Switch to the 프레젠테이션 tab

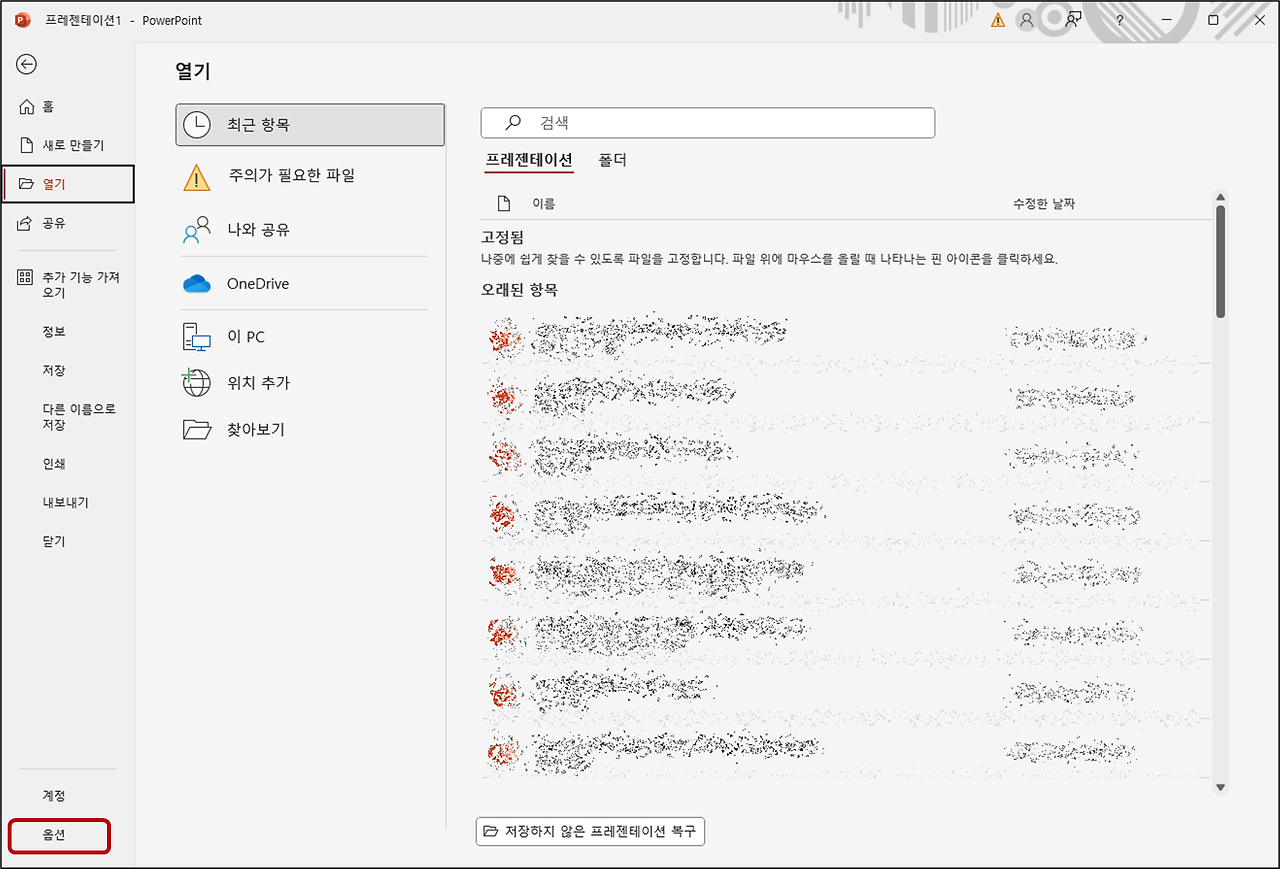[x=529, y=160]
